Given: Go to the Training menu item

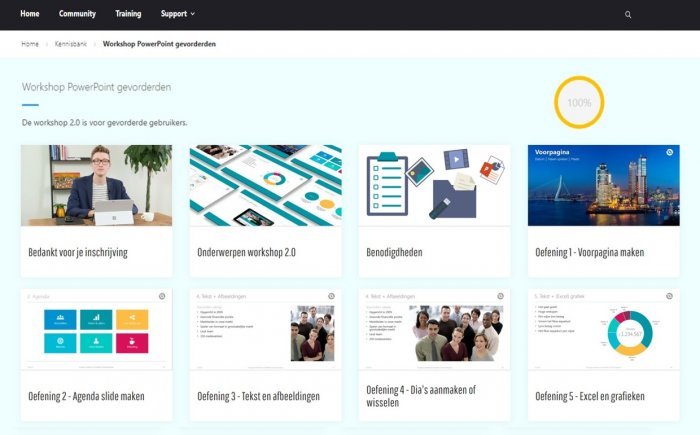Looking at the screenshot, I should coord(128,14).
